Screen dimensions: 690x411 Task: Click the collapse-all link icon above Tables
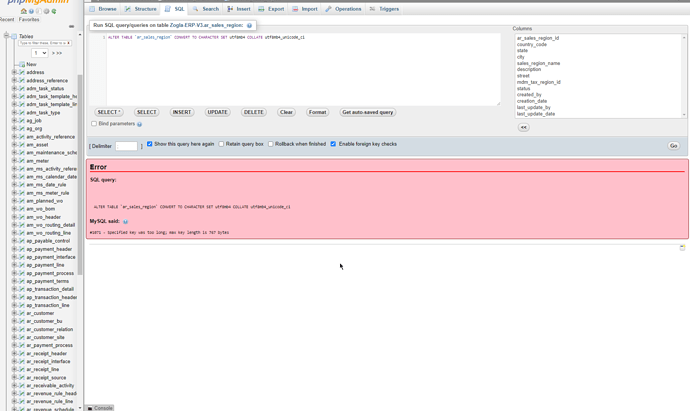point(71,26)
